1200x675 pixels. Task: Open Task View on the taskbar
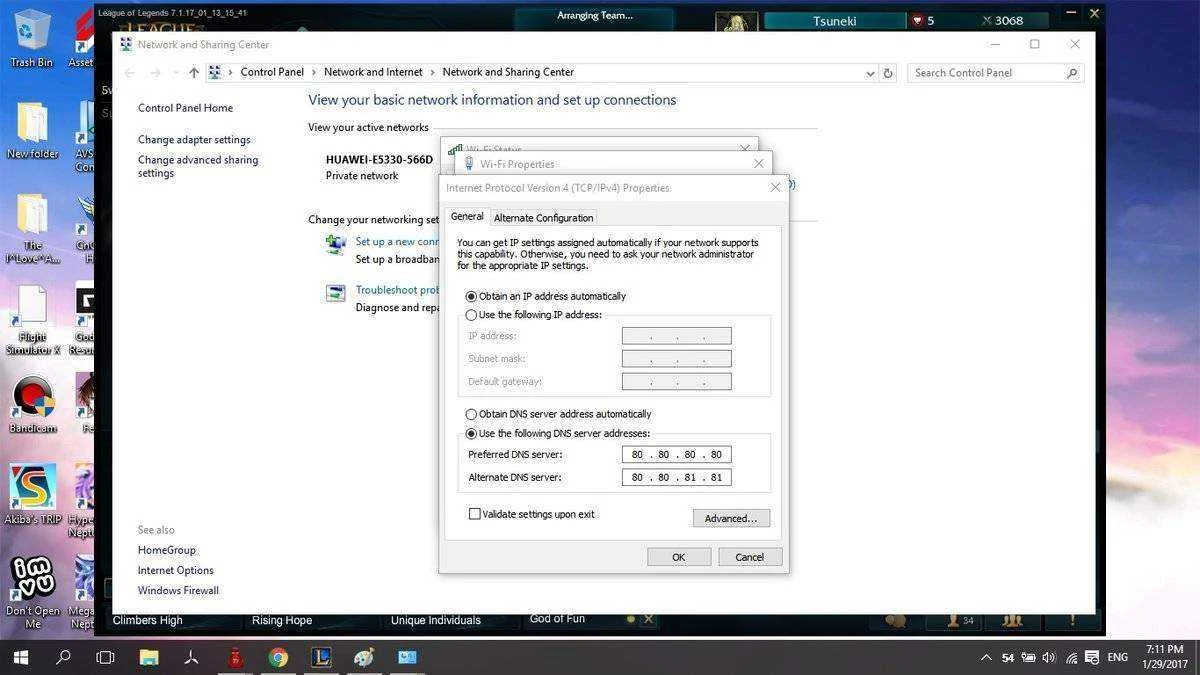(105, 657)
